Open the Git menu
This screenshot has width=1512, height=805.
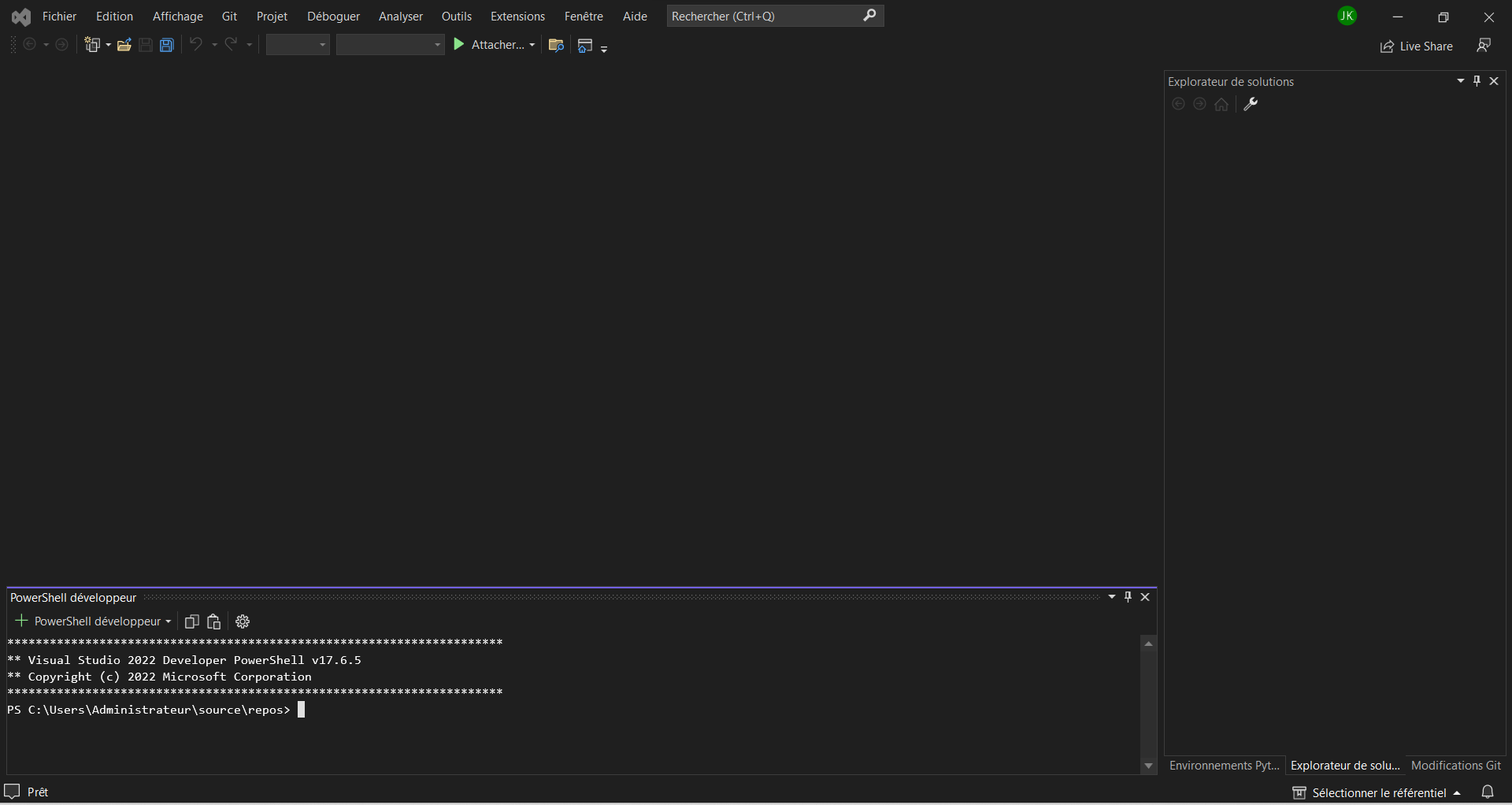click(x=229, y=17)
